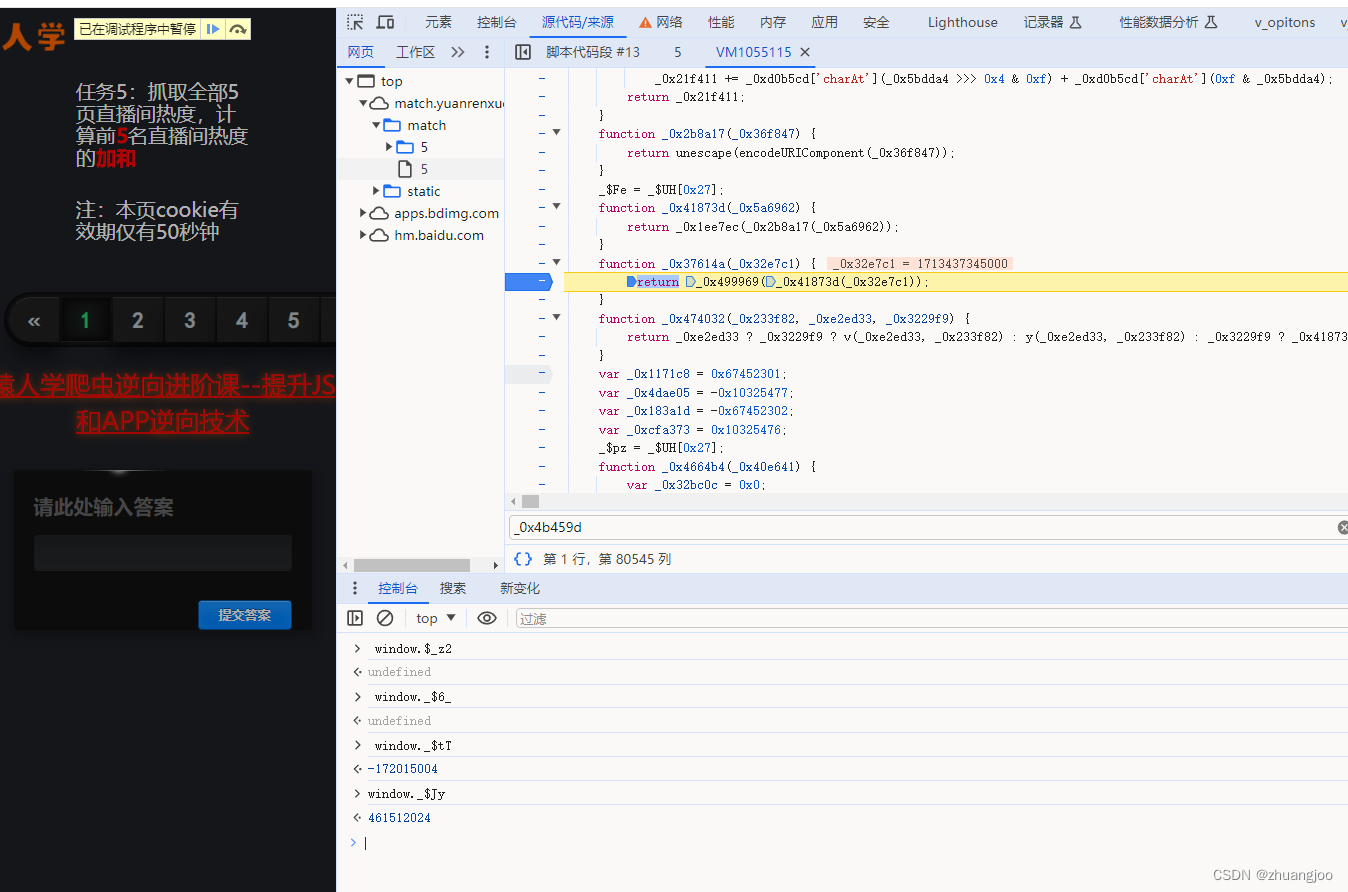
Task: Open the 记录器 recorder tab
Action: (x=1052, y=22)
